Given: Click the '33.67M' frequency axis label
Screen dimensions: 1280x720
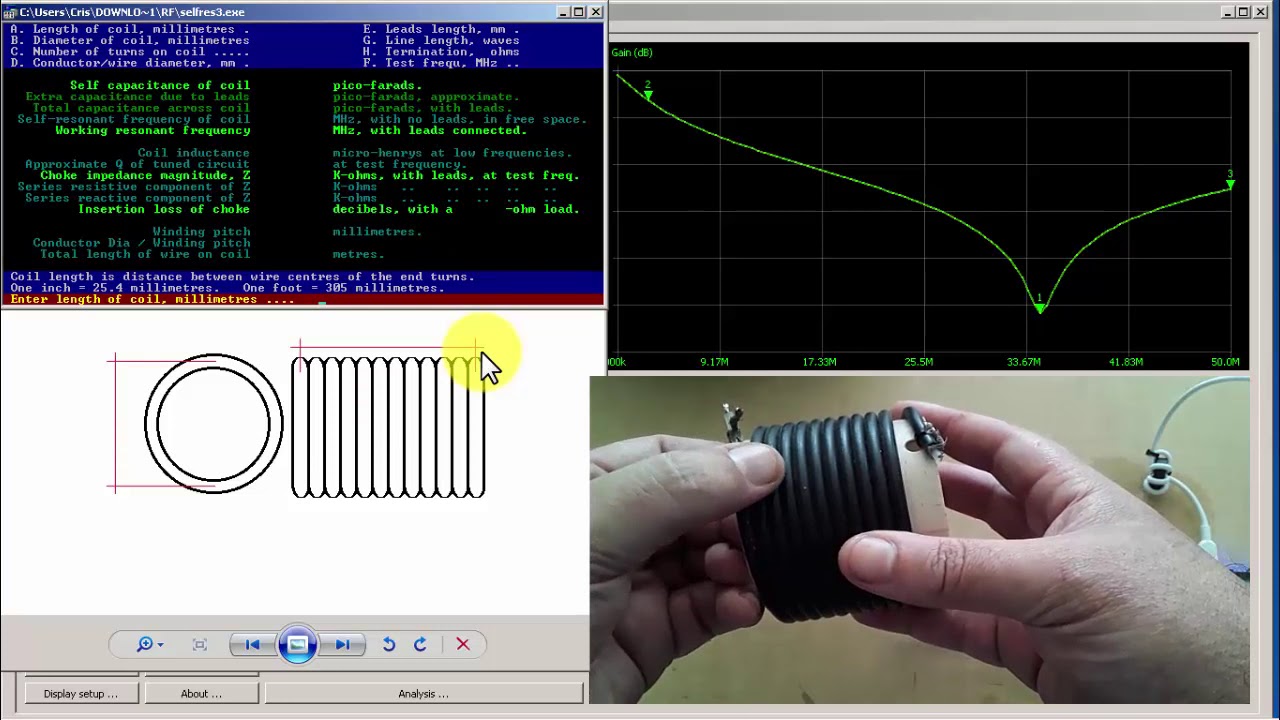Looking at the screenshot, I should 1023,362.
